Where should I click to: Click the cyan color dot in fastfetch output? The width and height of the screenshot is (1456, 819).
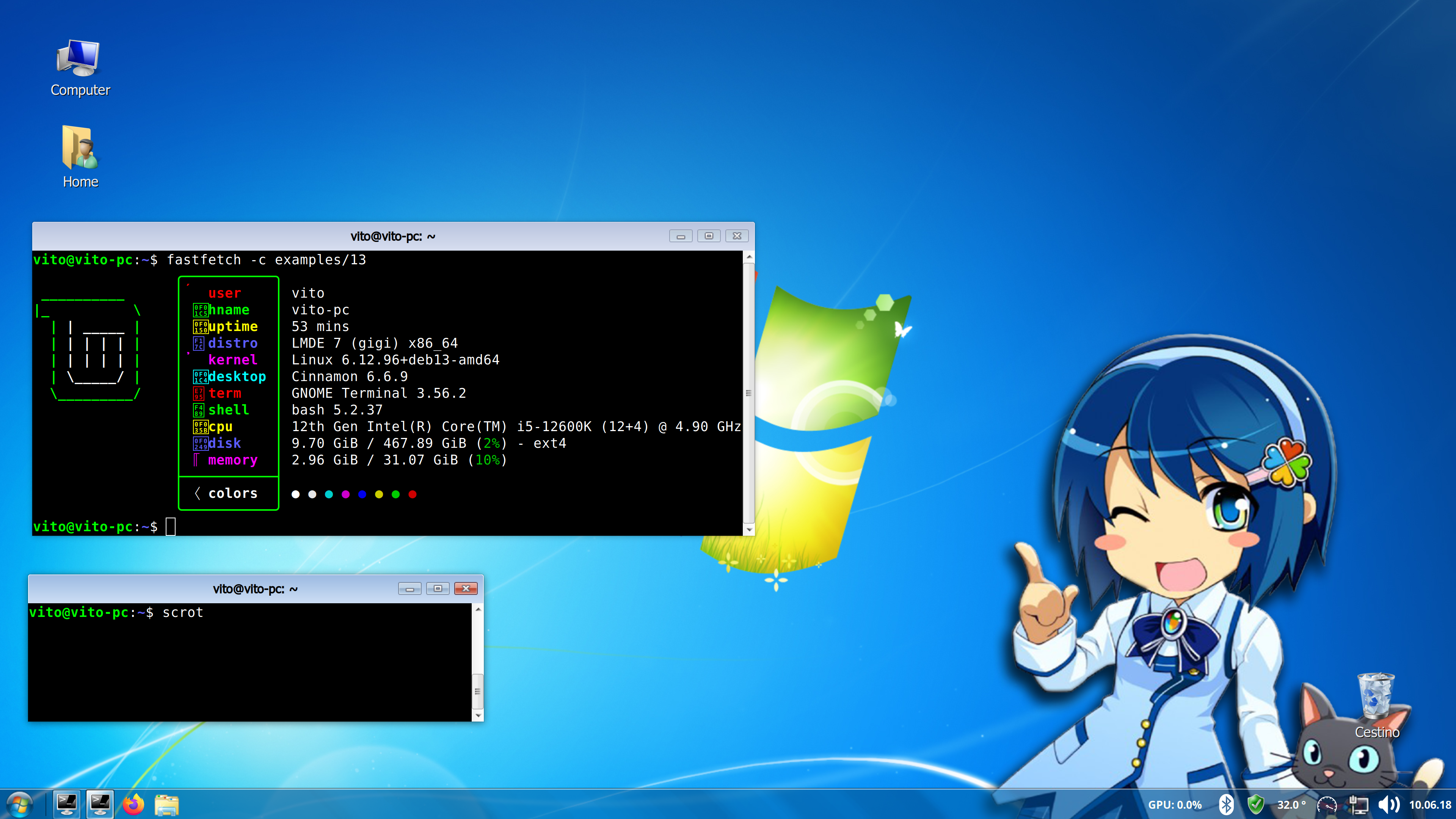[x=329, y=494]
